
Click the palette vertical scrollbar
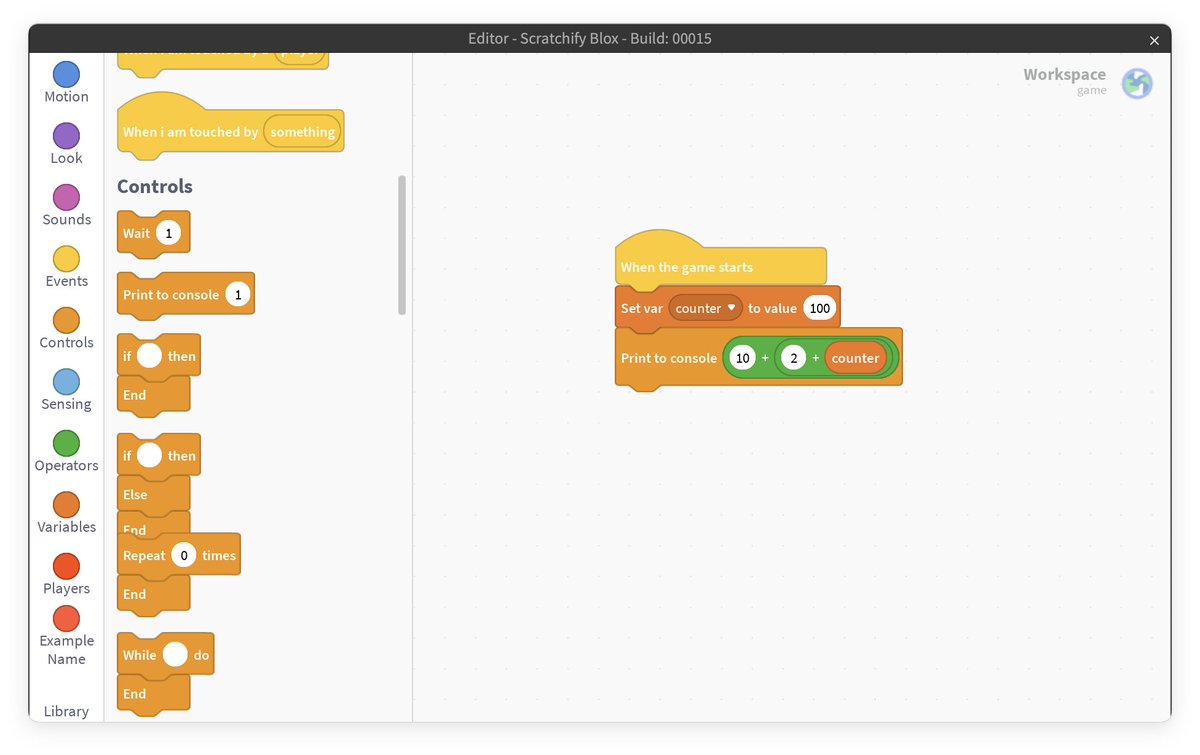tap(402, 245)
